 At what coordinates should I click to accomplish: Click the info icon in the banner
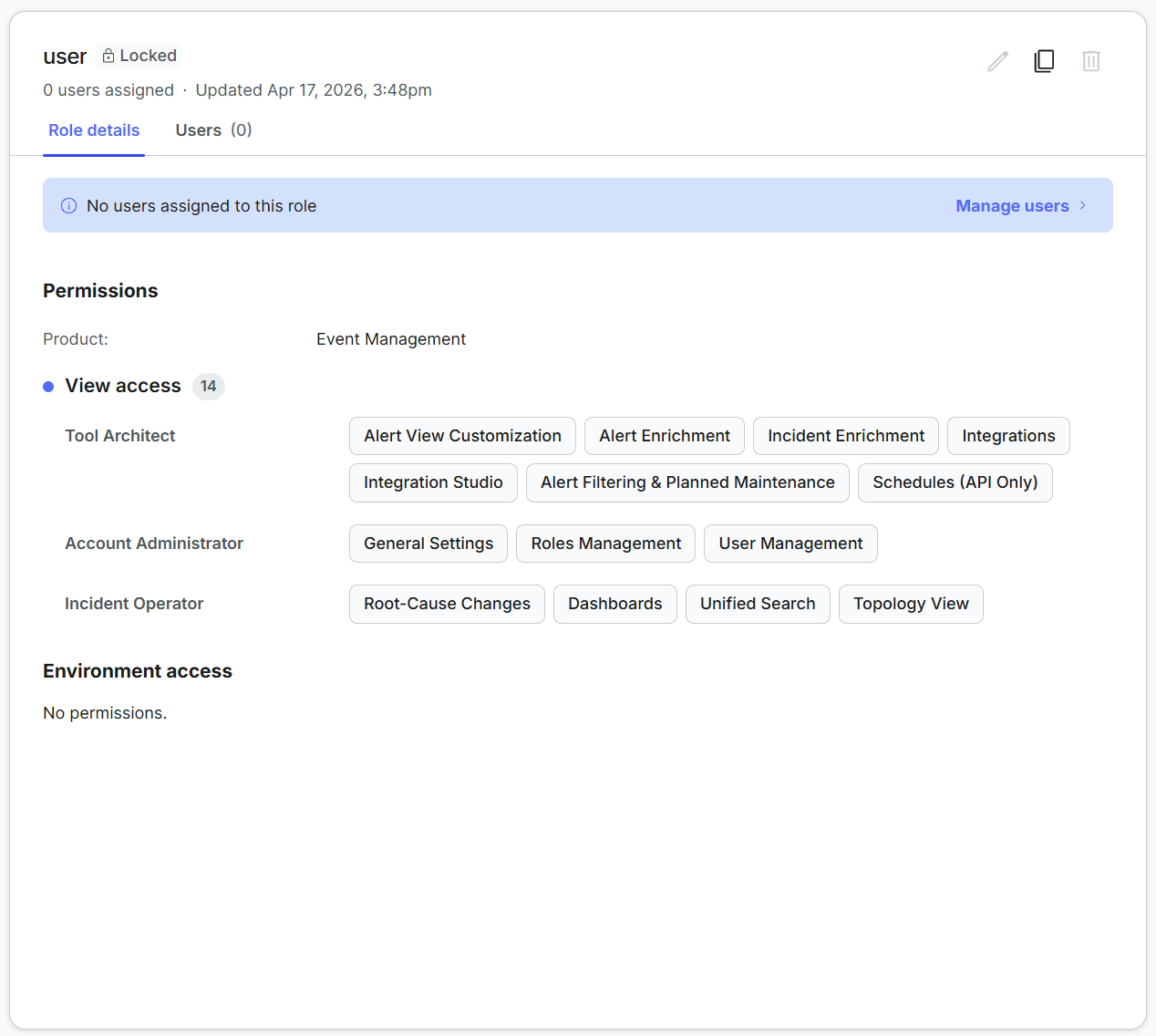pyautogui.click(x=68, y=206)
